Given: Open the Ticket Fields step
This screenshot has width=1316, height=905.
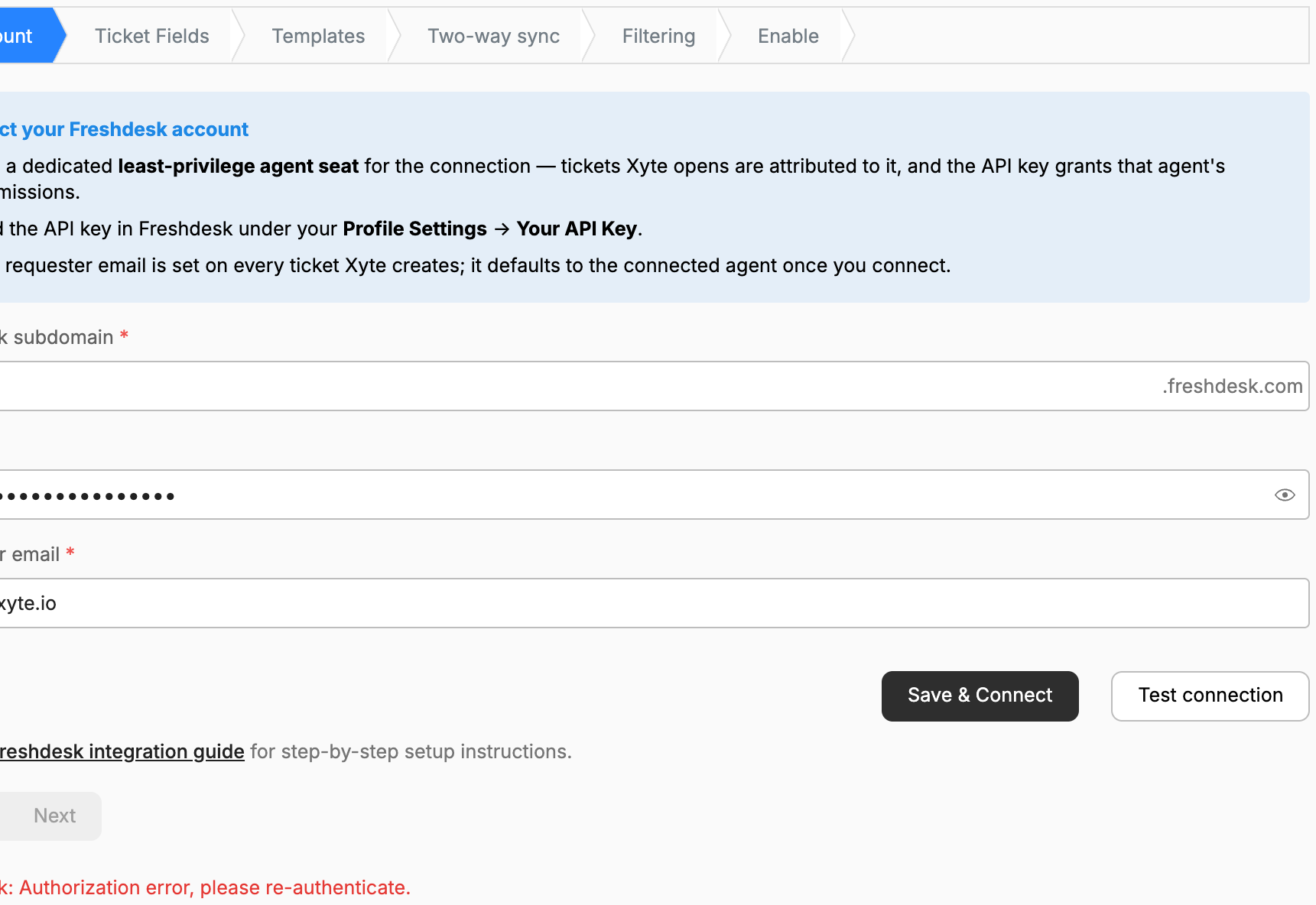Looking at the screenshot, I should coord(151,36).
